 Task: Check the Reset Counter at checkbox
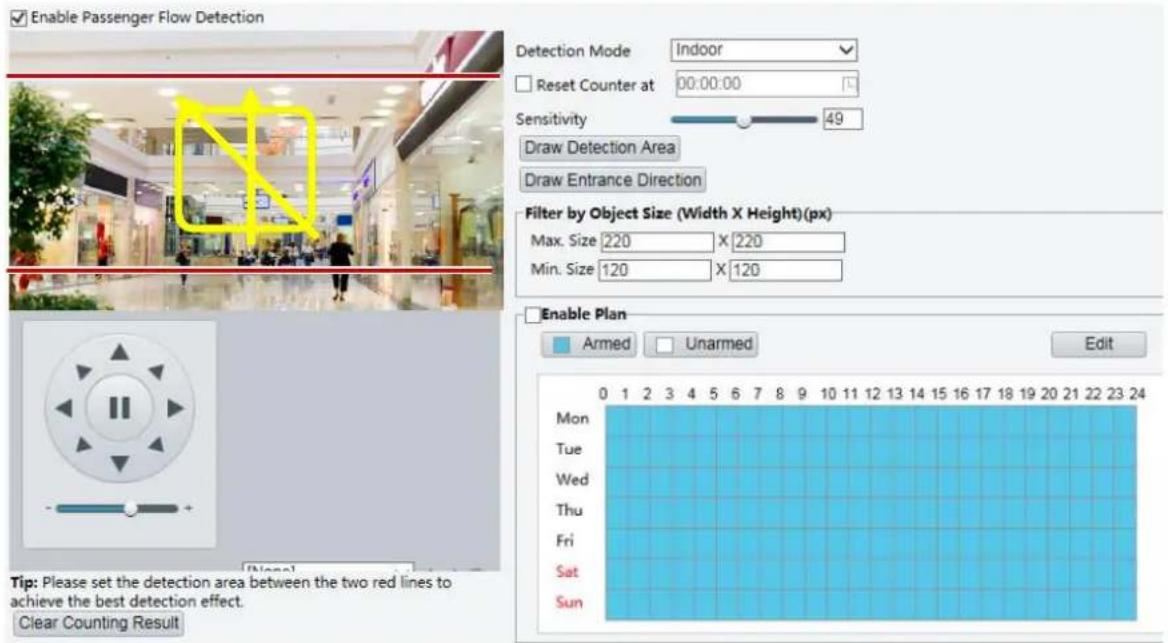point(524,84)
